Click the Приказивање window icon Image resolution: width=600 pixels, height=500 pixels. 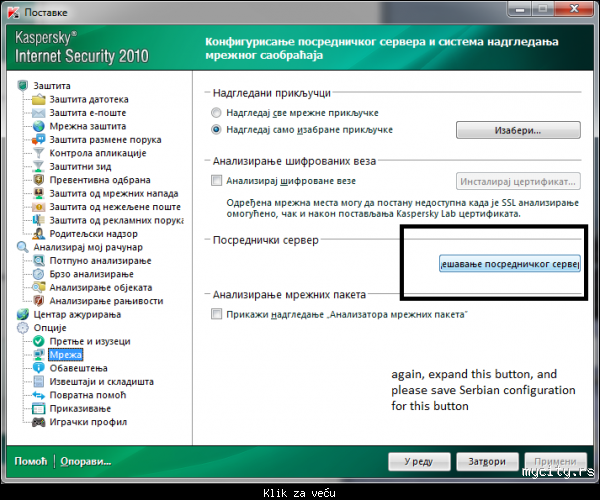[x=39, y=409]
